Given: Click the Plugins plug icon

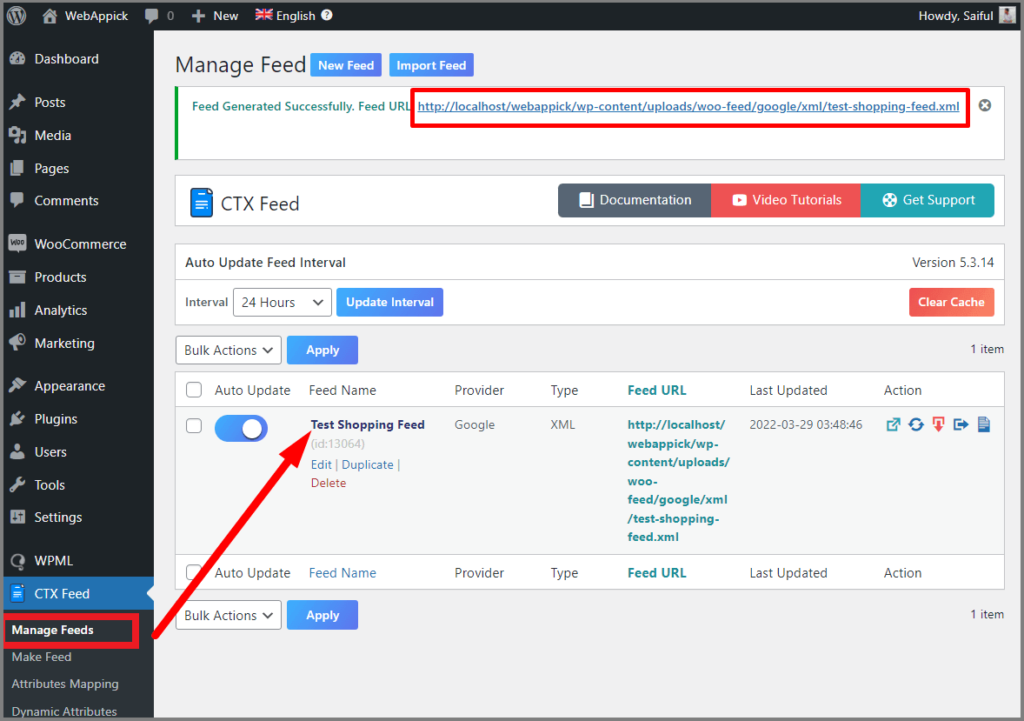Looking at the screenshot, I should click(18, 419).
